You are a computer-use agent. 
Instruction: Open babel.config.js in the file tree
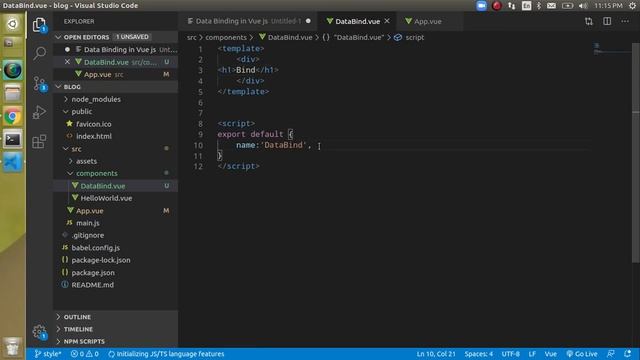(116, 248)
